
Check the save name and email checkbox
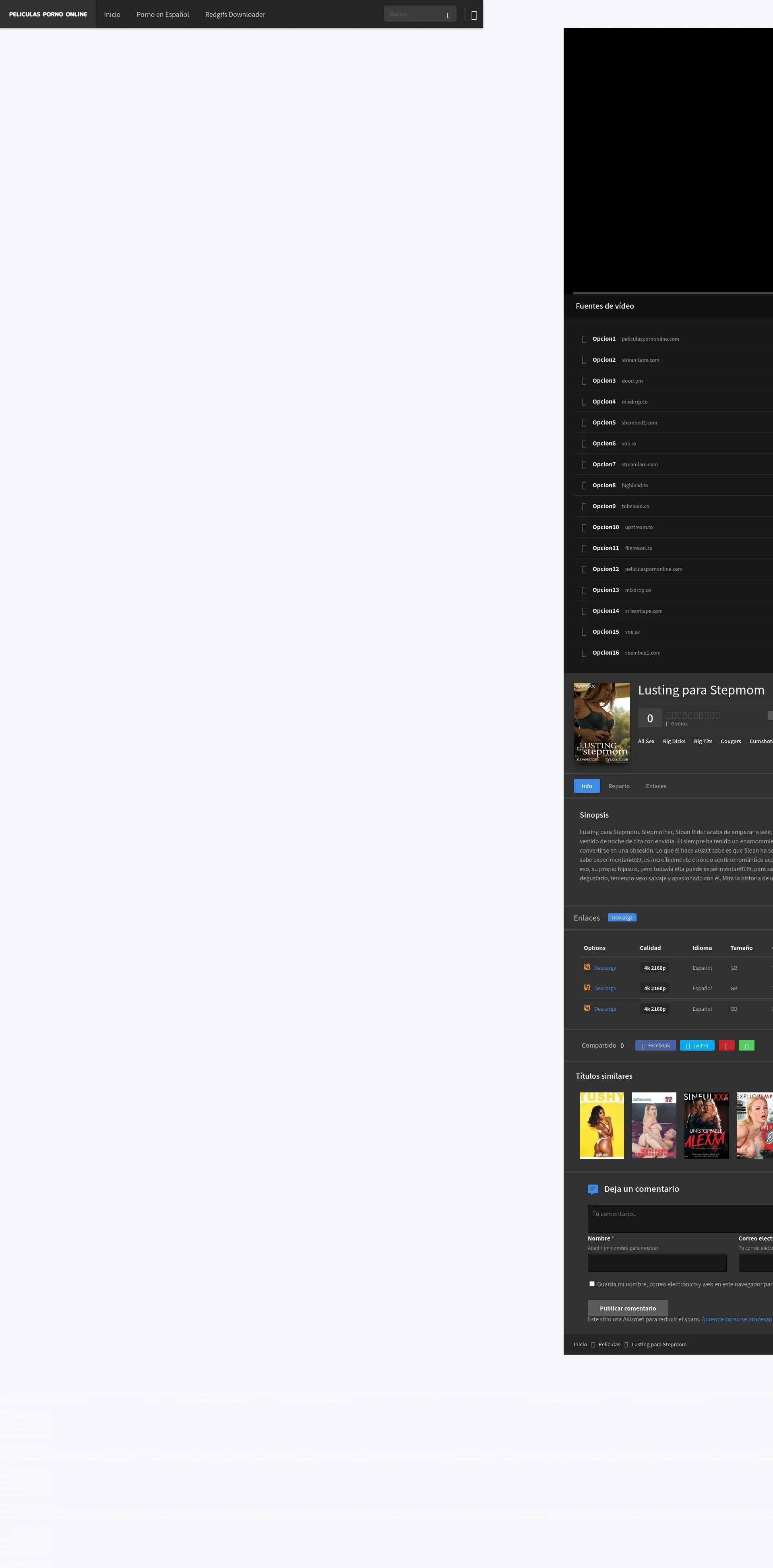point(591,1284)
